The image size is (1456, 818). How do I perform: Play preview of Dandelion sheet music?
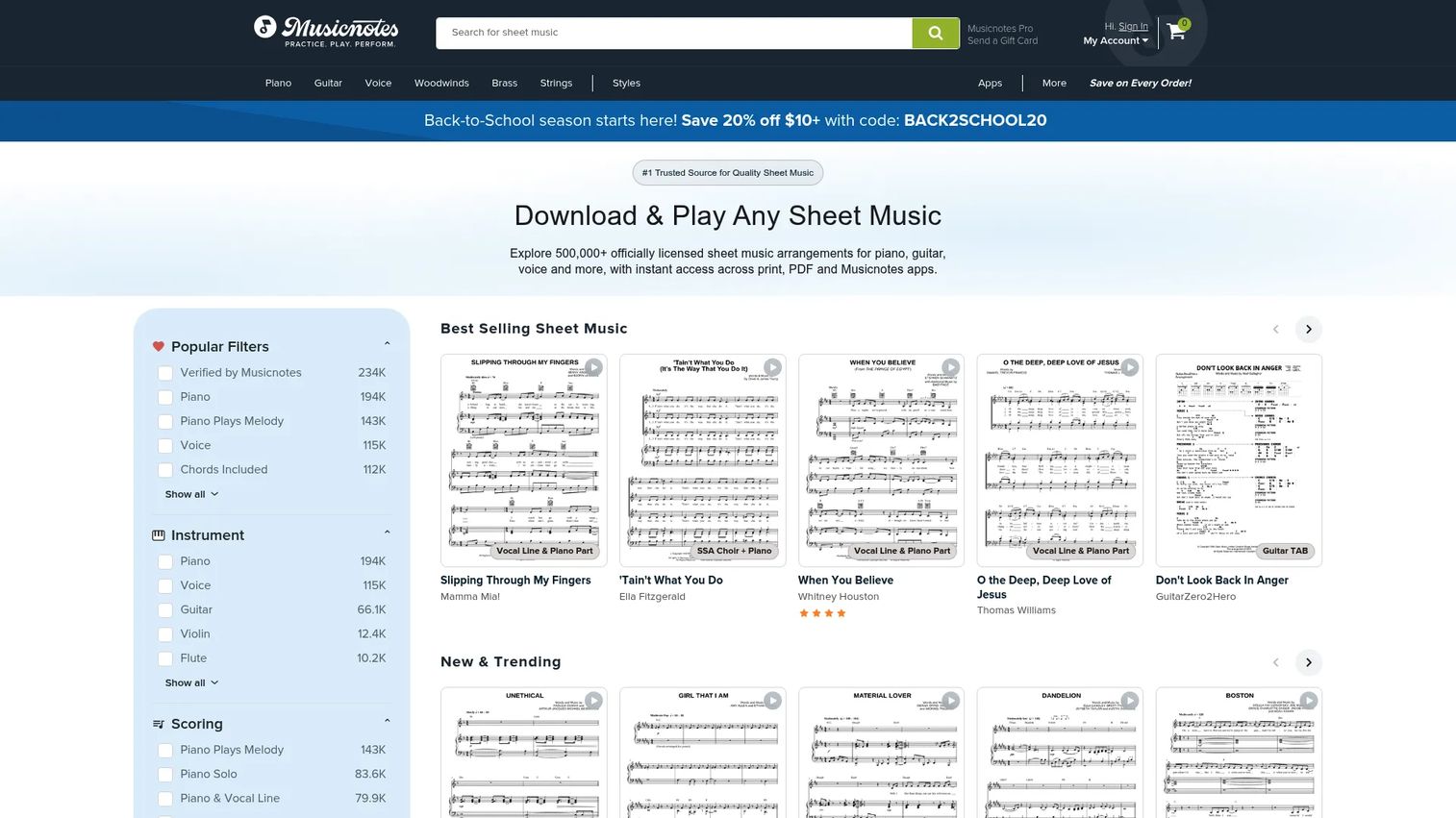[x=1130, y=701]
